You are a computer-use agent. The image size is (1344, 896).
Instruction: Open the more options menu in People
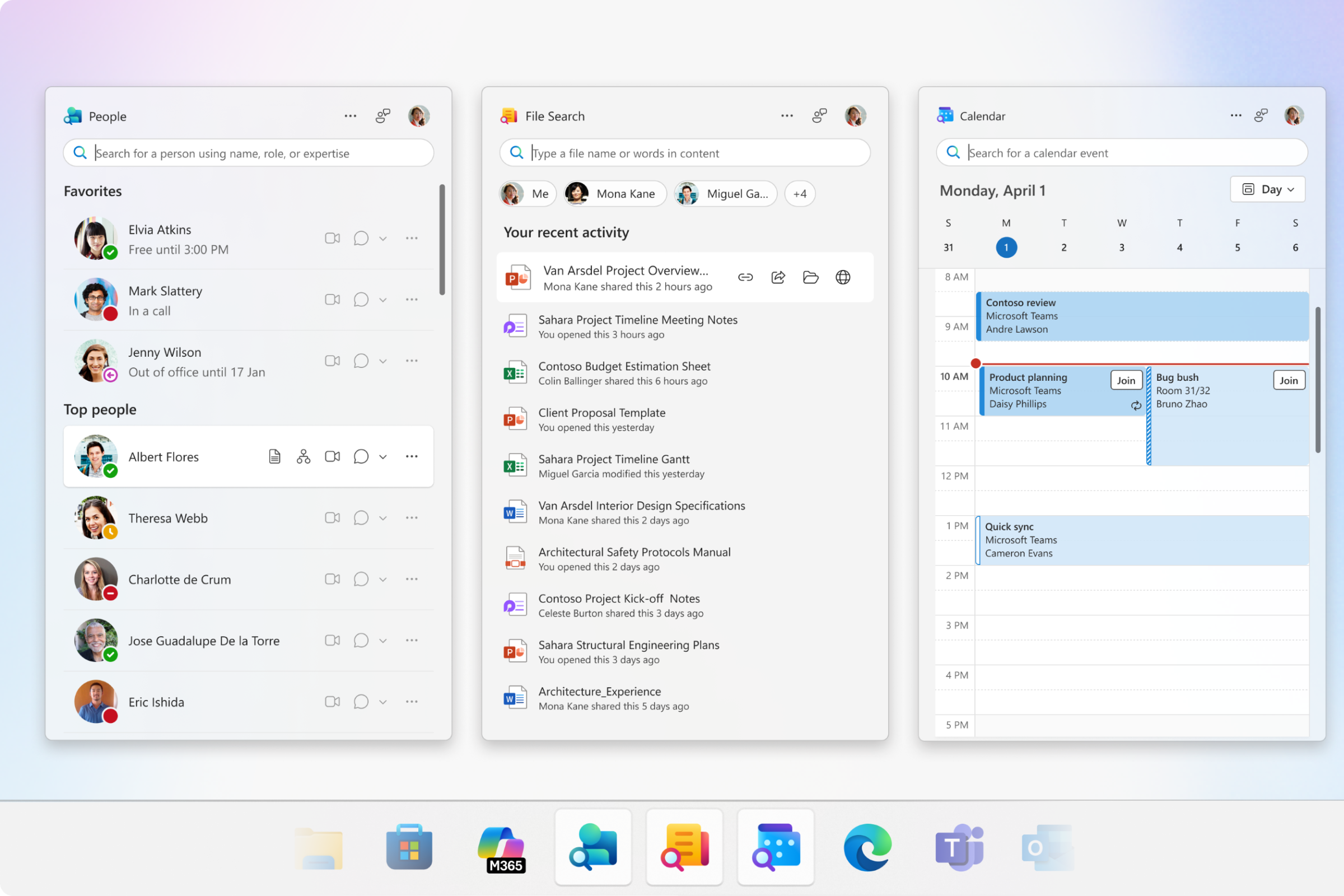tap(351, 115)
